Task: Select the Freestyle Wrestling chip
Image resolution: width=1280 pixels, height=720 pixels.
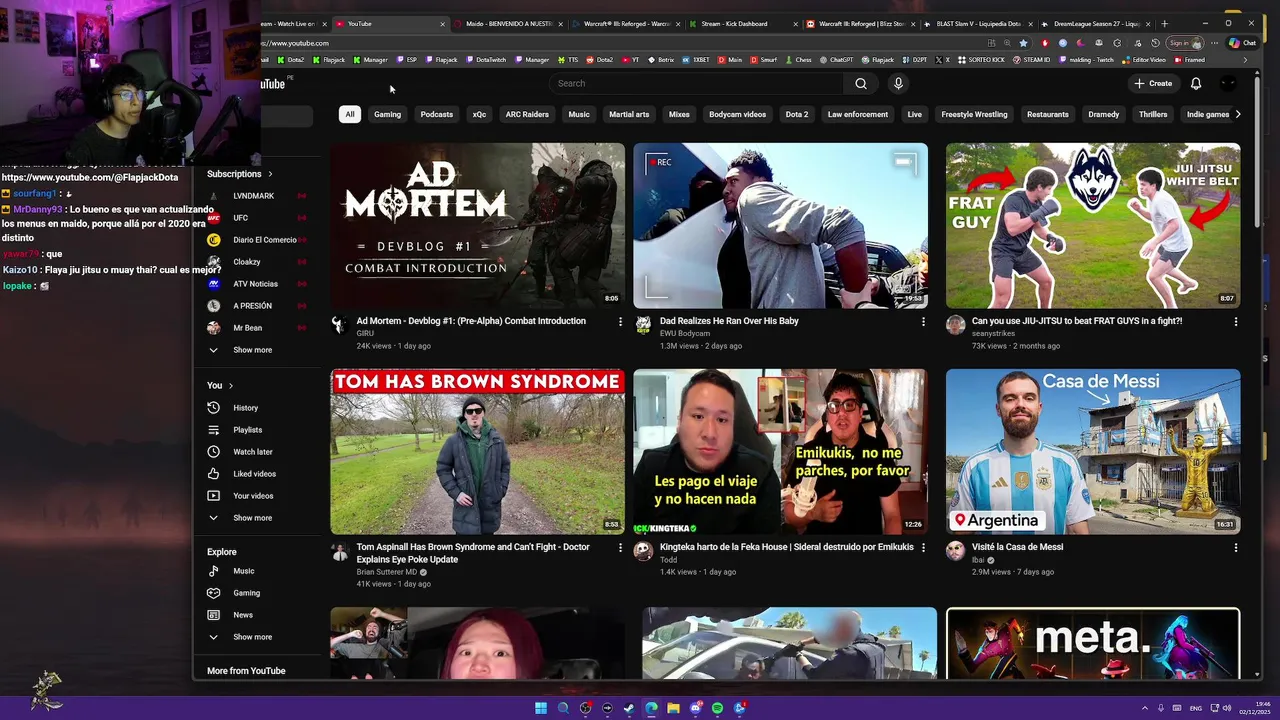Action: (x=974, y=114)
